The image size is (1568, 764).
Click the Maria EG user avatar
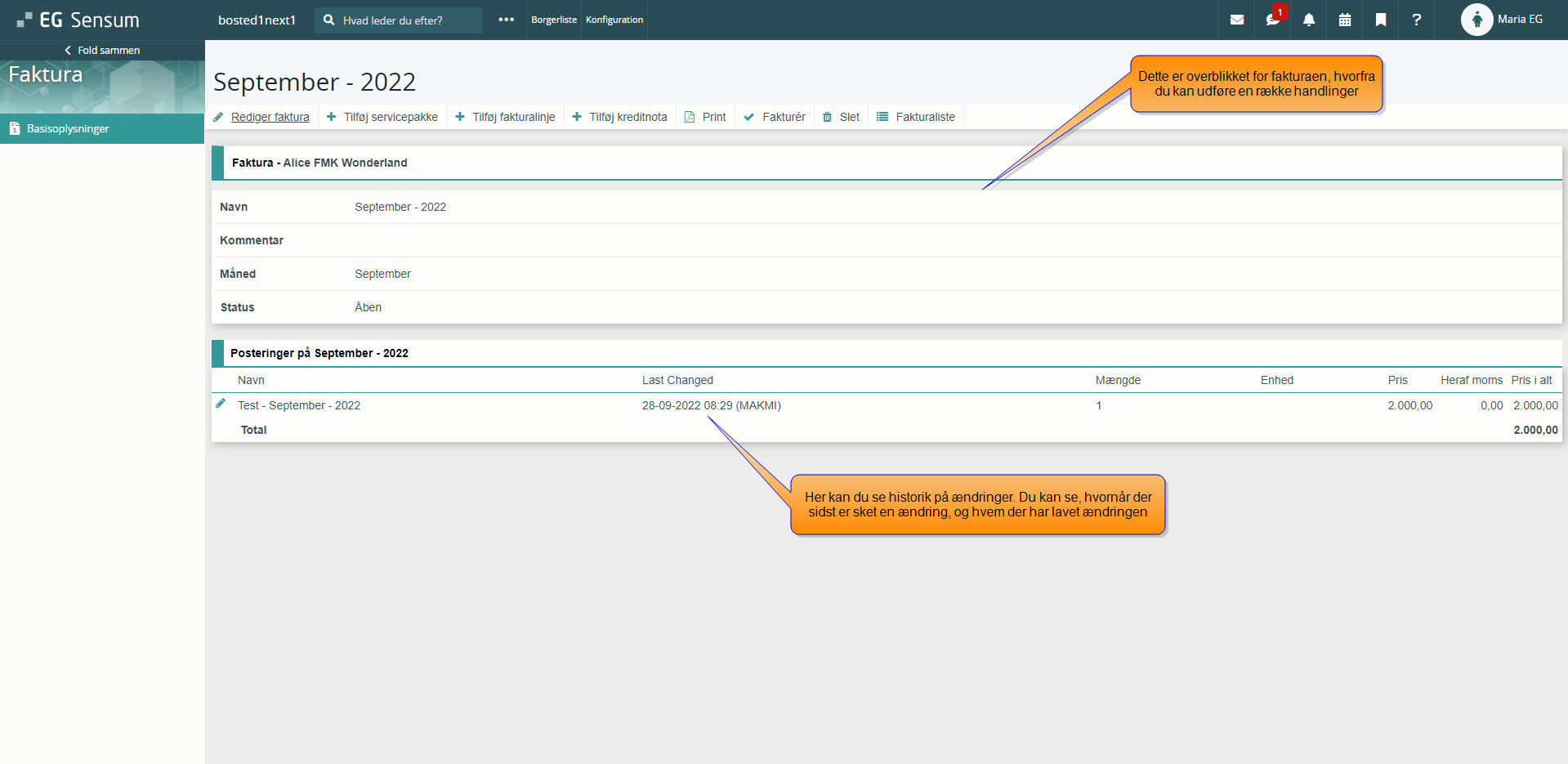(1476, 20)
